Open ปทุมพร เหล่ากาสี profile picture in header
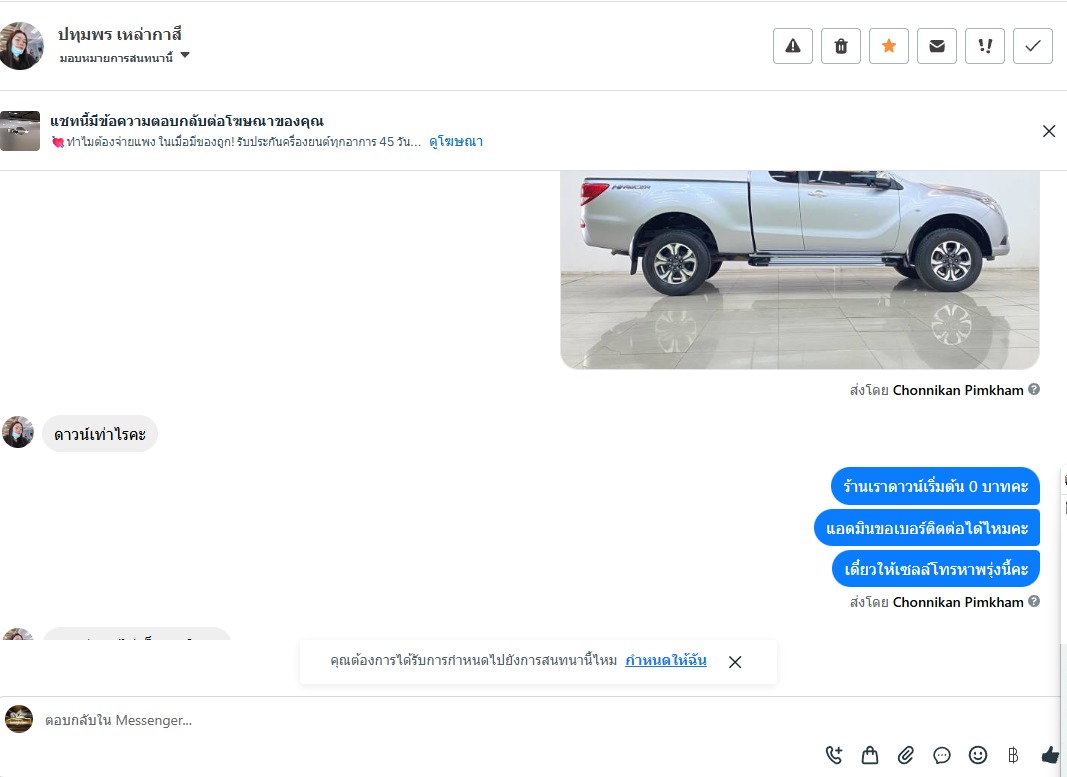This screenshot has height=777, width=1067. pos(21,46)
